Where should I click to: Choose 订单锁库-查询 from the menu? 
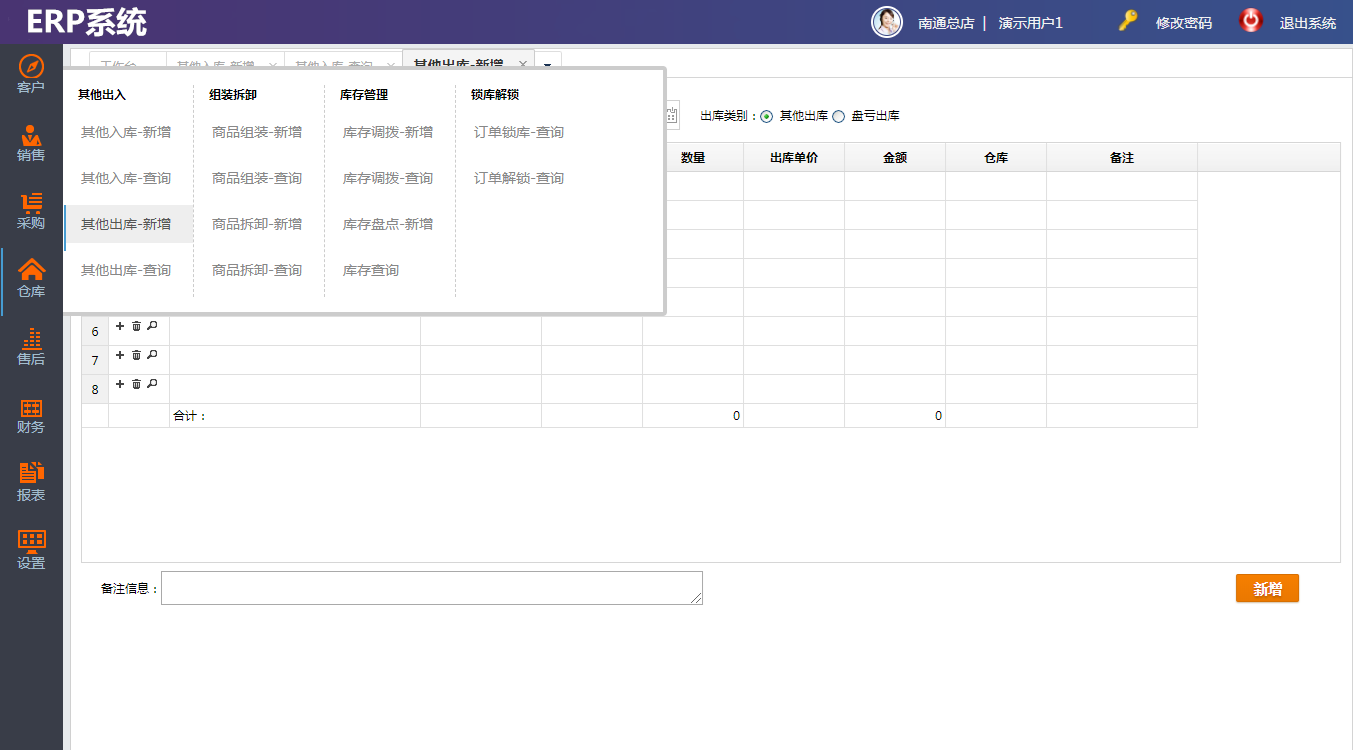[x=519, y=132]
